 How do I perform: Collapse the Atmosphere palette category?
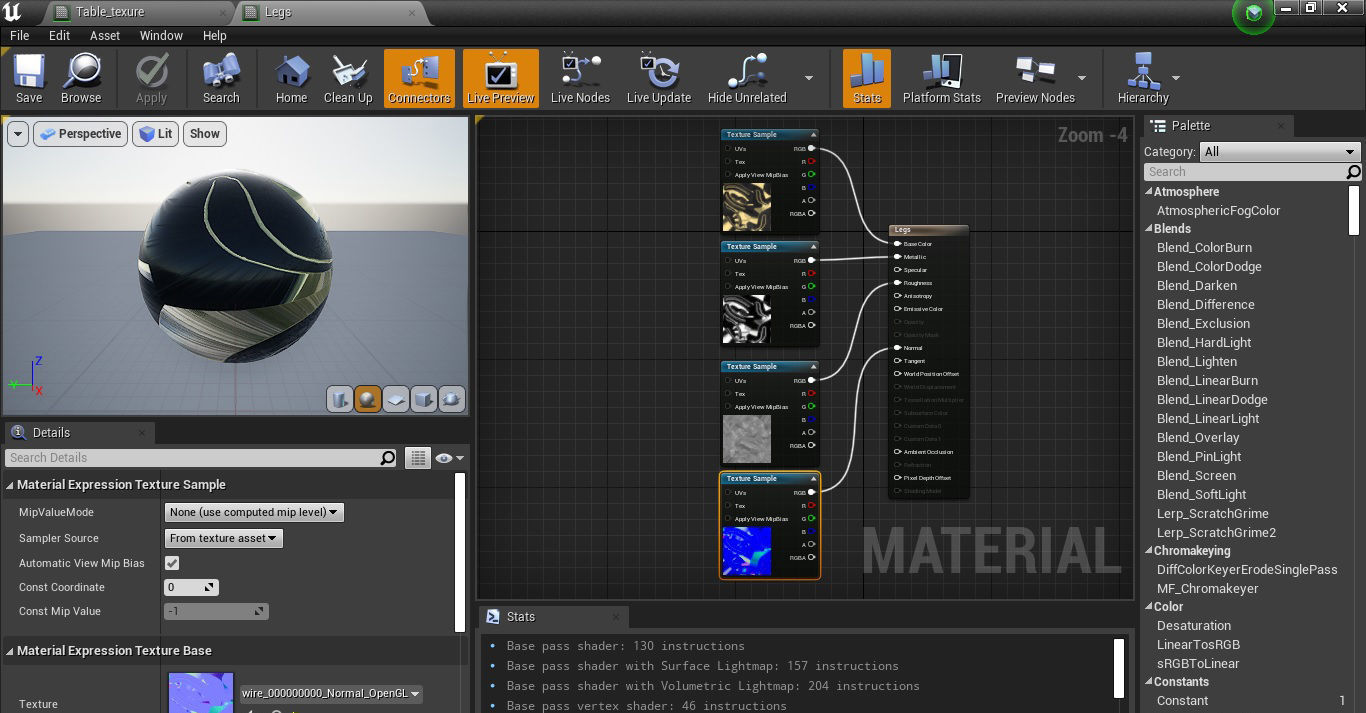pyautogui.click(x=1148, y=192)
